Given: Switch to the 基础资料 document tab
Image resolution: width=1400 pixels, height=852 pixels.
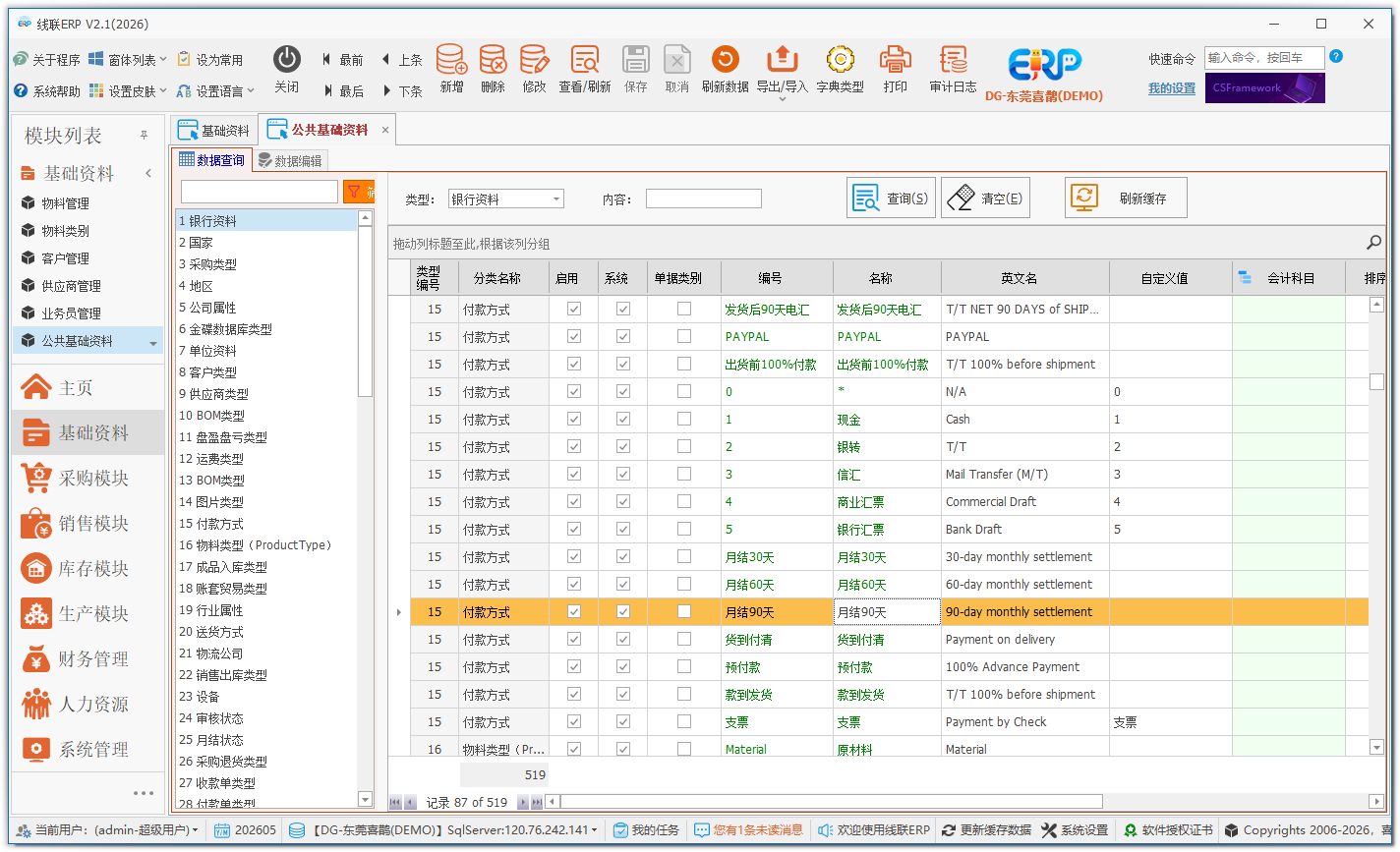Looking at the screenshot, I should pos(213,131).
